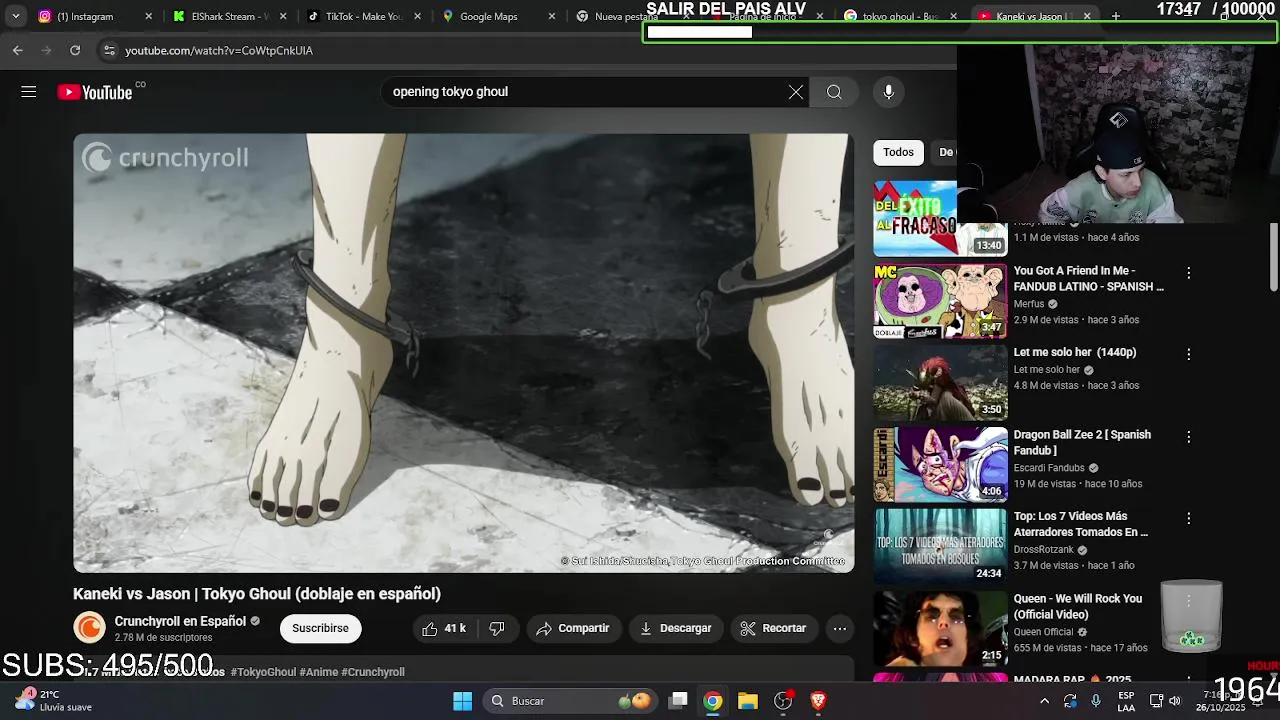Open Let me solo her thumbnail

pyautogui.click(x=940, y=383)
